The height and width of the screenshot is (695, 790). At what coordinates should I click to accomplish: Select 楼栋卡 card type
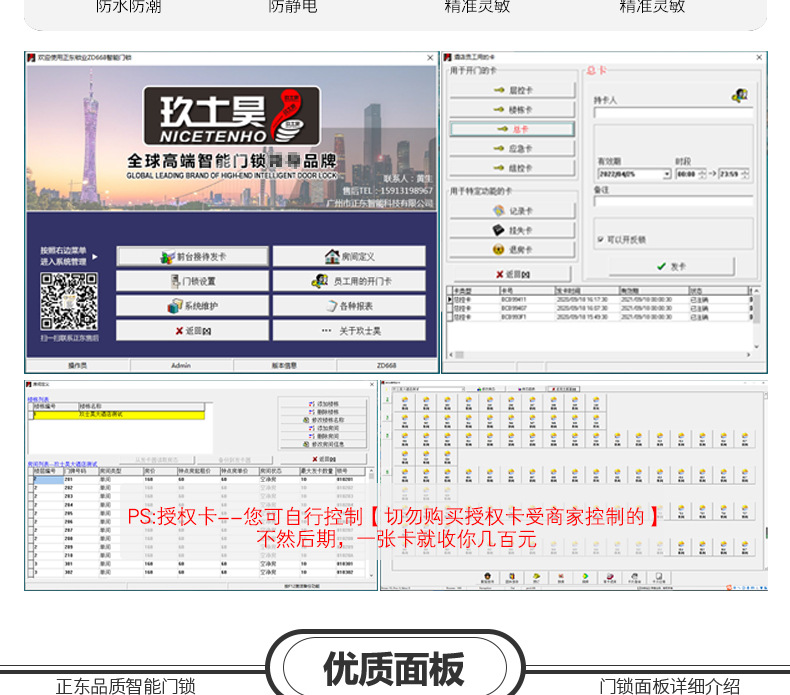point(512,110)
